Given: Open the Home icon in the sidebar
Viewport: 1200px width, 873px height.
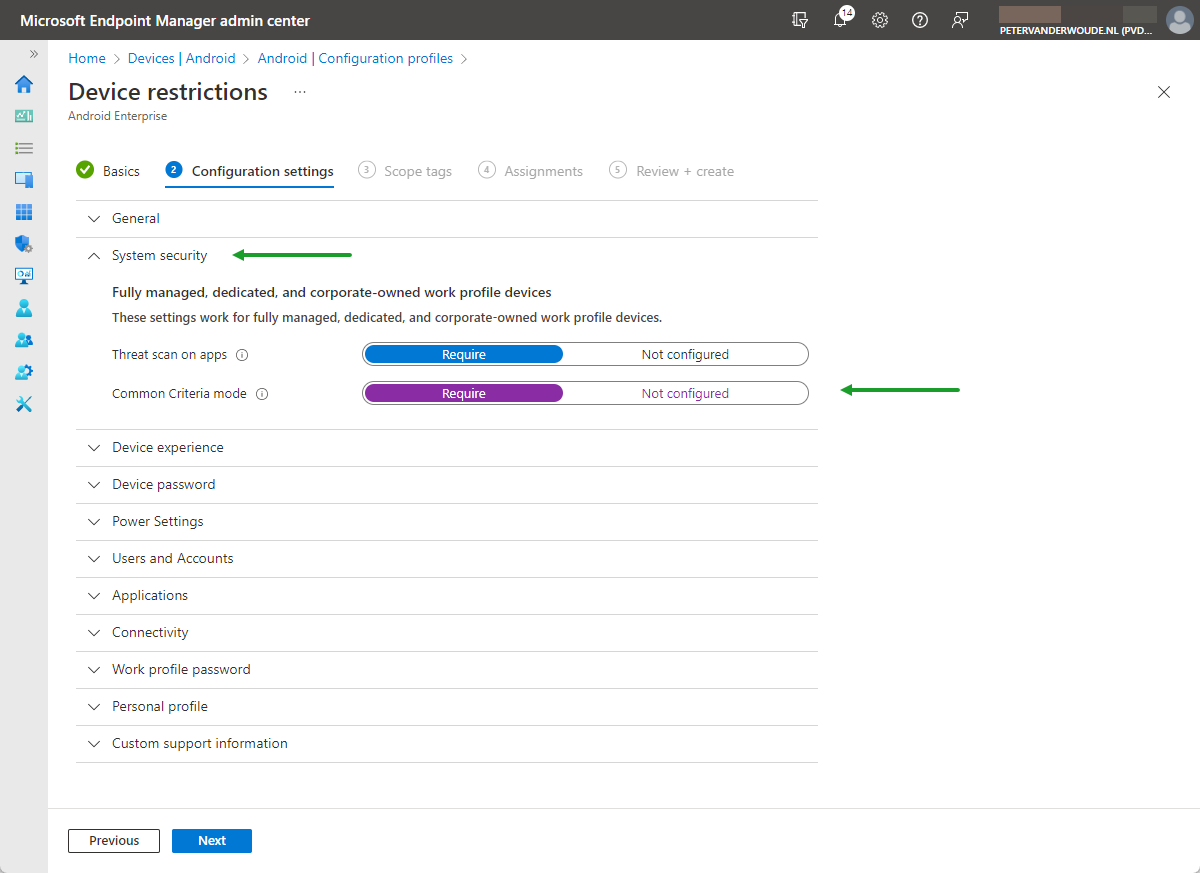Looking at the screenshot, I should (x=23, y=84).
